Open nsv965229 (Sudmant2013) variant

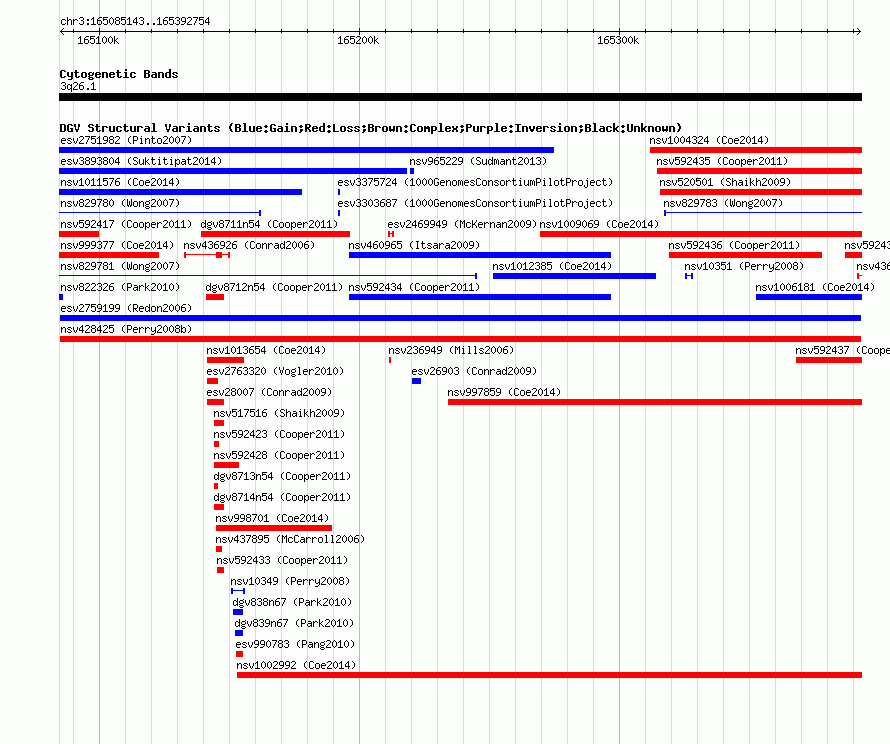click(478, 161)
